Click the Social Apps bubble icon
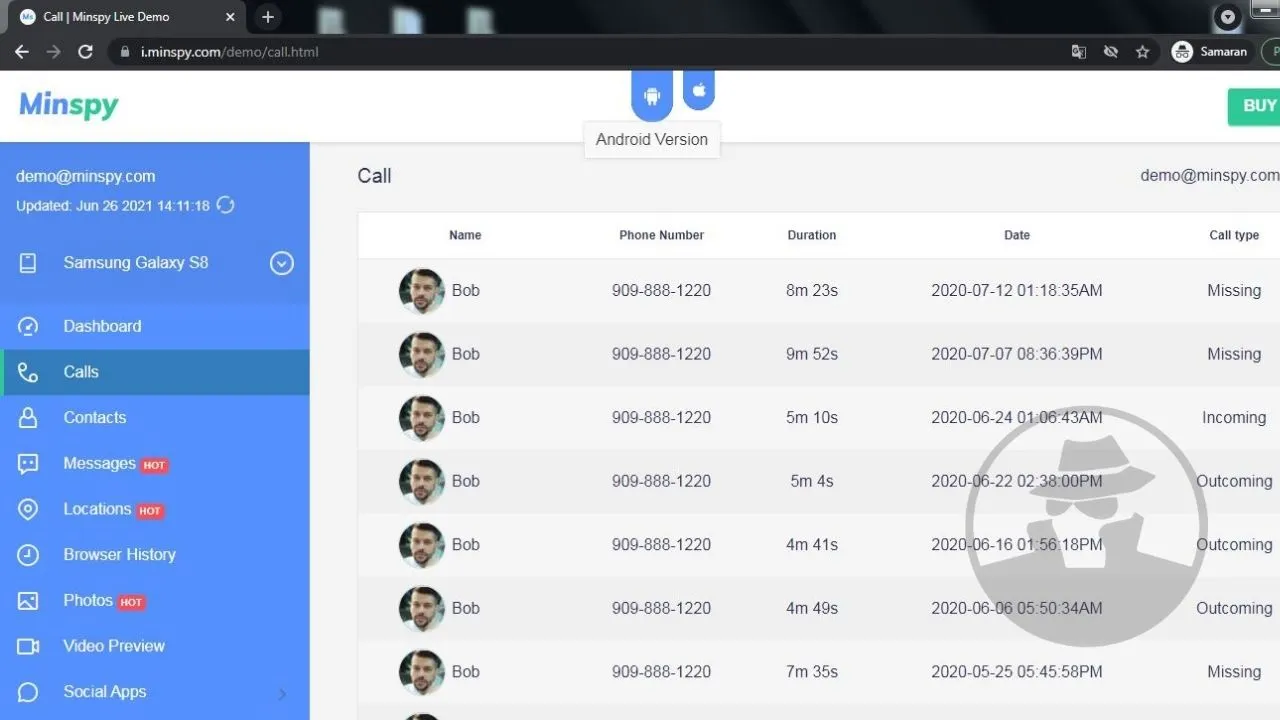 28,692
